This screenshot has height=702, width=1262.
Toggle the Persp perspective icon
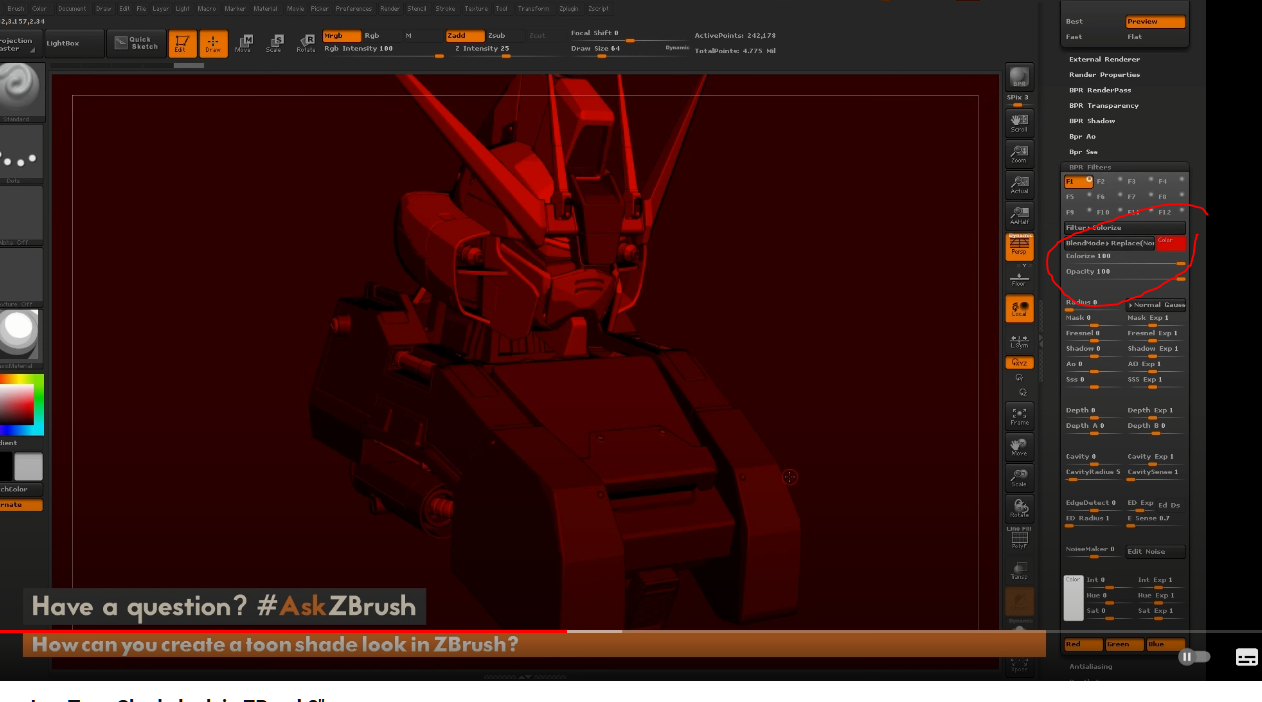click(1019, 247)
